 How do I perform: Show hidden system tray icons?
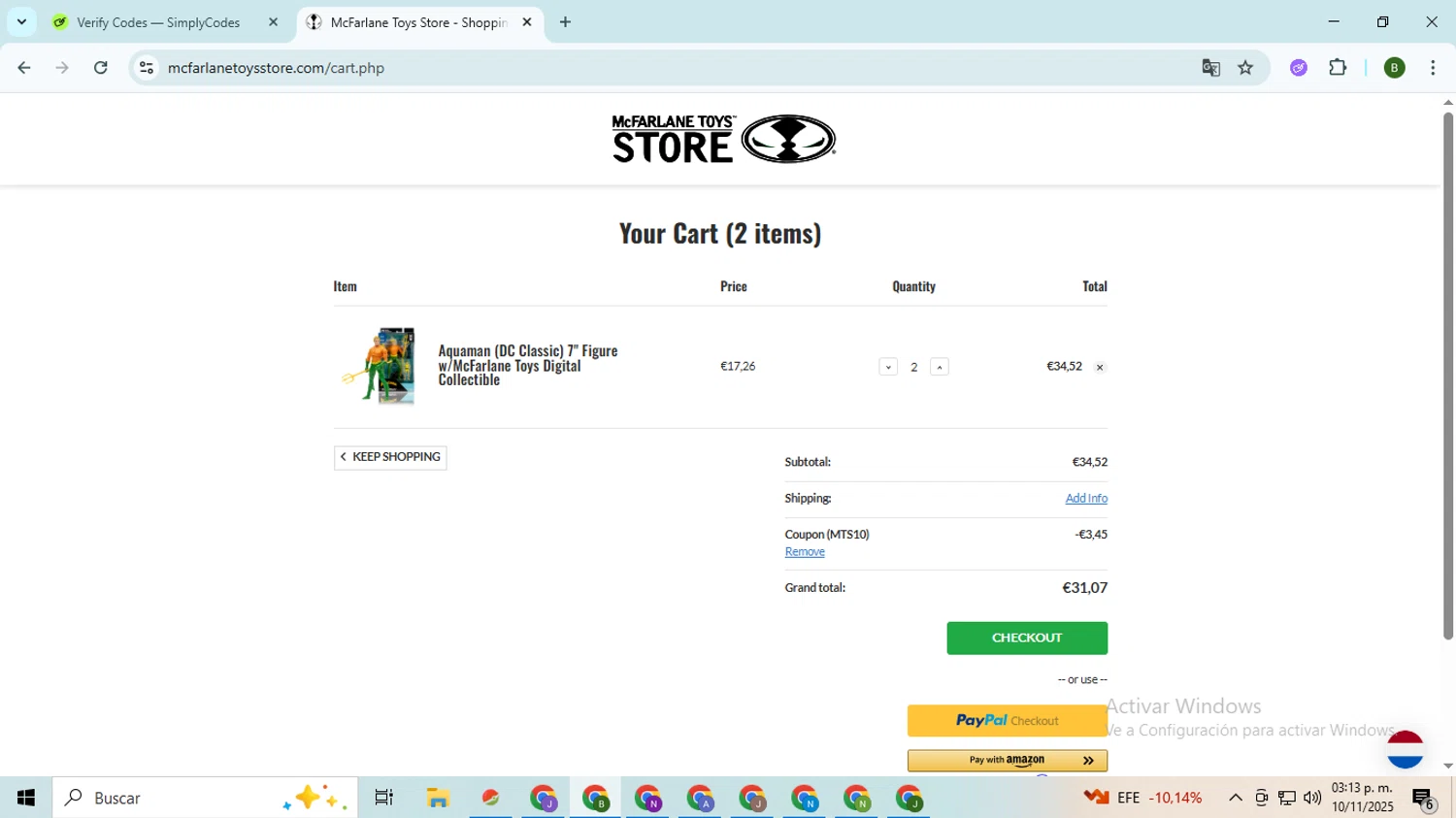1236,798
